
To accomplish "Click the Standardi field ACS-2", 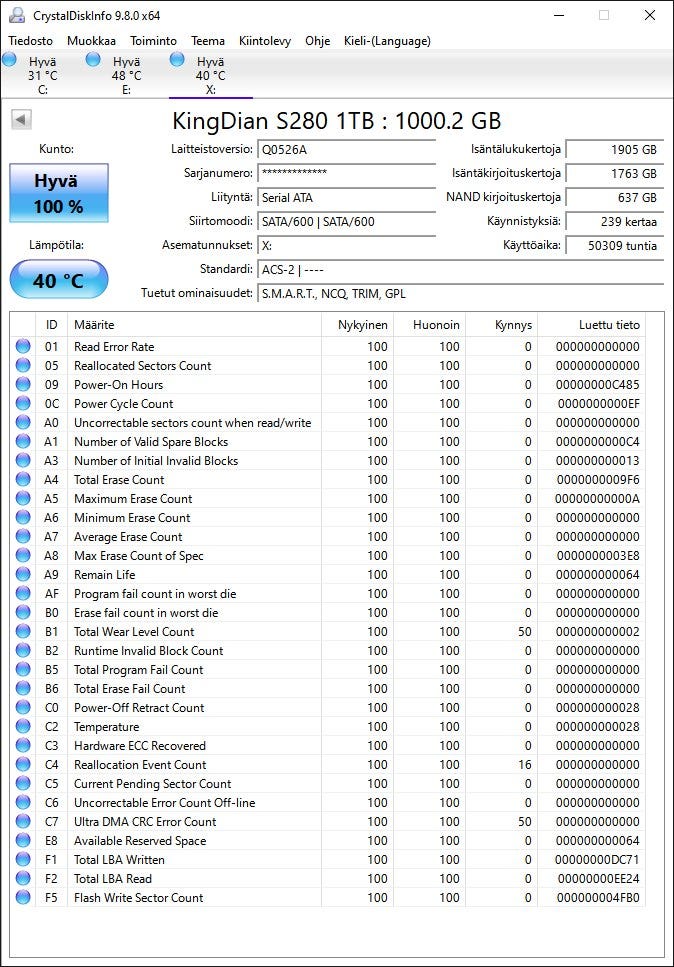I will 461,270.
